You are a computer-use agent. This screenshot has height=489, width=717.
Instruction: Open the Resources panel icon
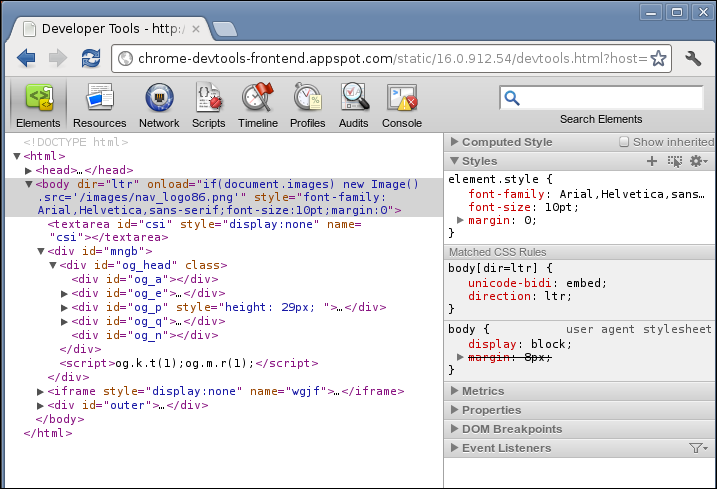pos(99,105)
